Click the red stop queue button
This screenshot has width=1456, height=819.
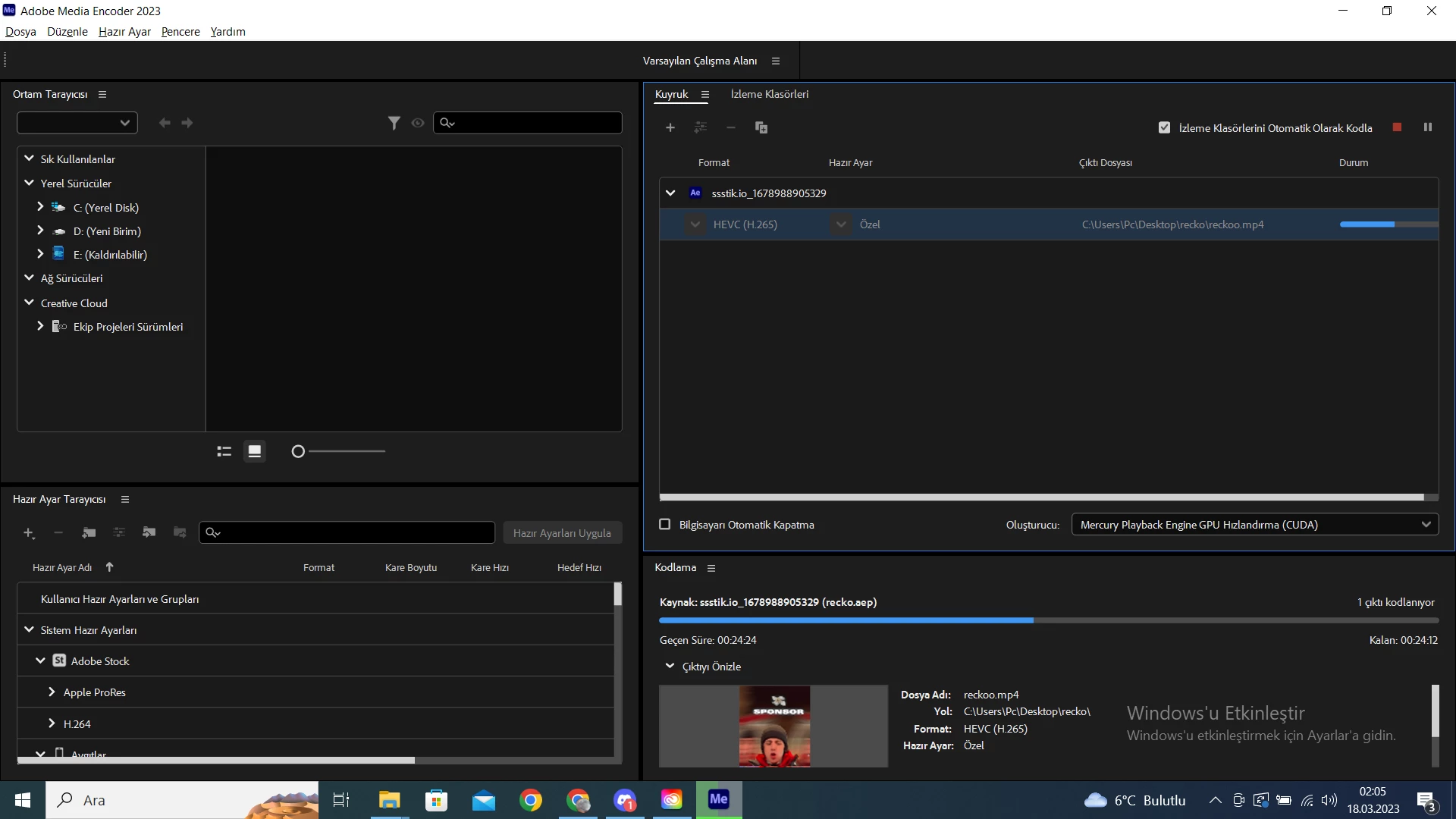tap(1397, 127)
